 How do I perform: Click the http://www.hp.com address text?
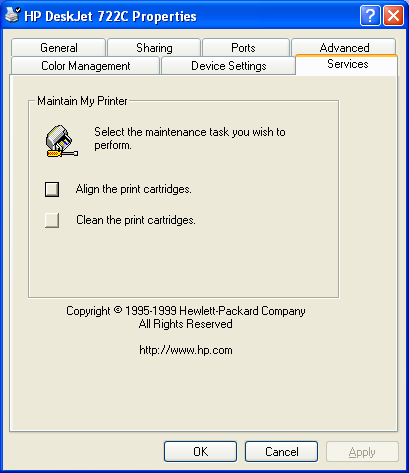(186, 350)
